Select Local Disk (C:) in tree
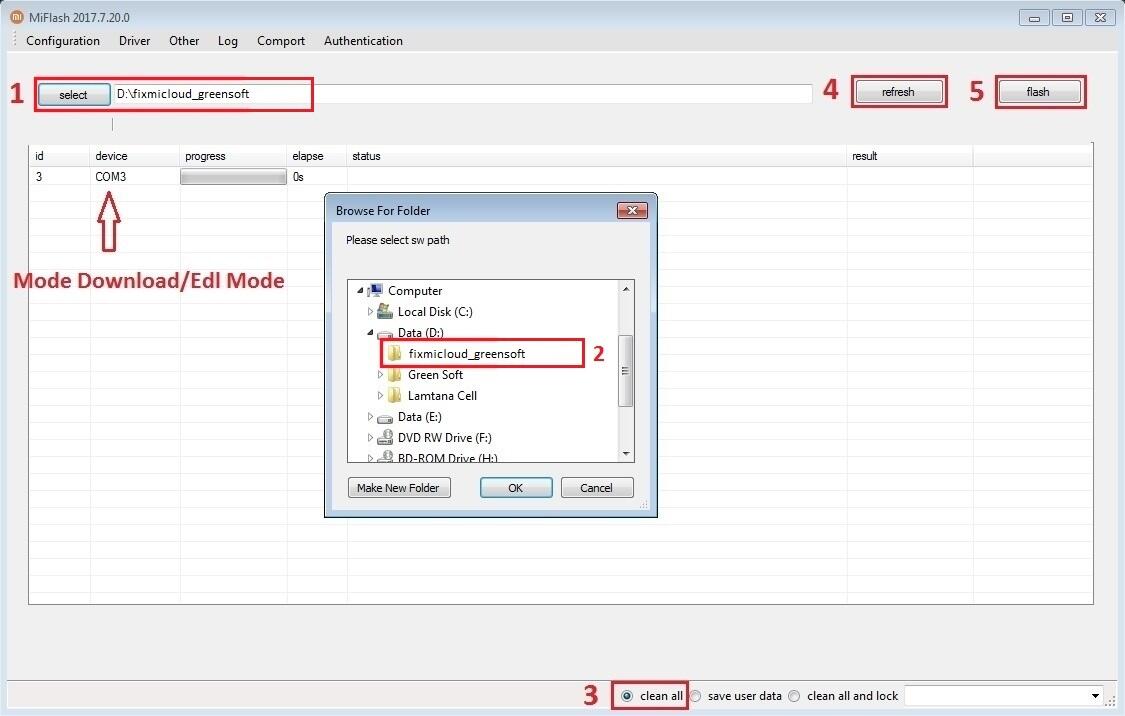Screen dimensions: 1125x716 pyautogui.click(x=435, y=311)
